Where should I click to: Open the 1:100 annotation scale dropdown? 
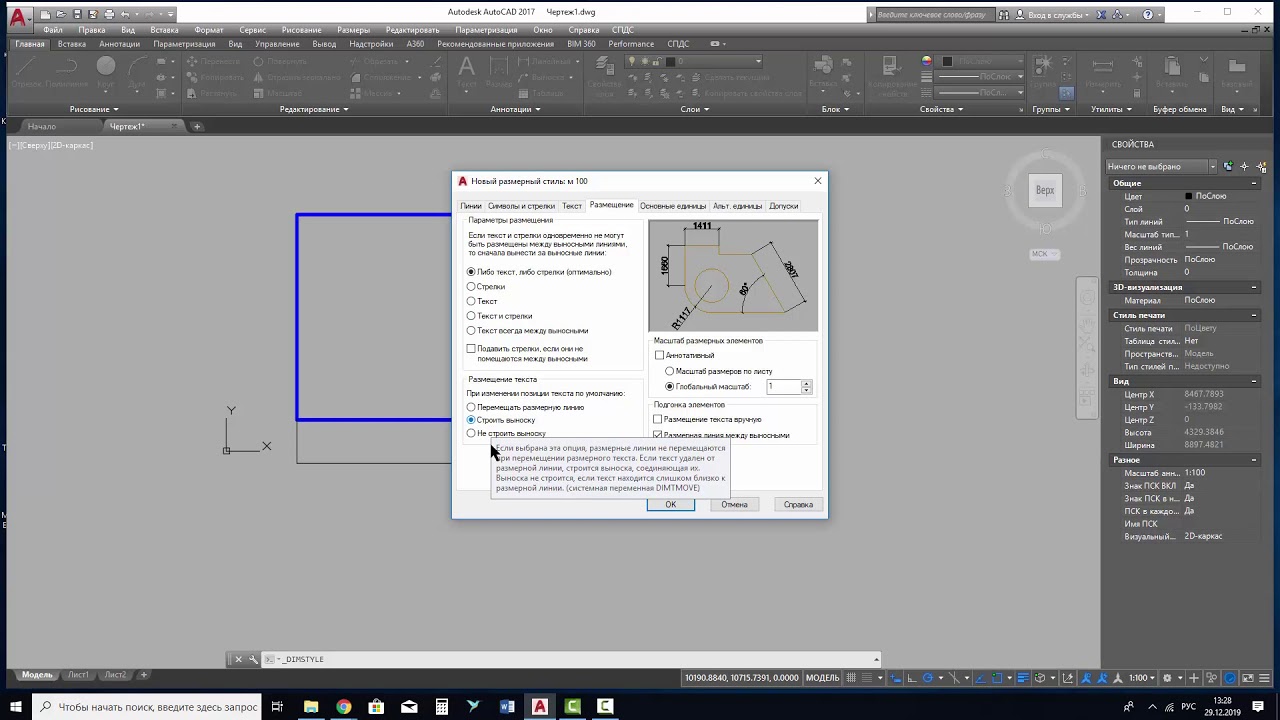point(1141,678)
